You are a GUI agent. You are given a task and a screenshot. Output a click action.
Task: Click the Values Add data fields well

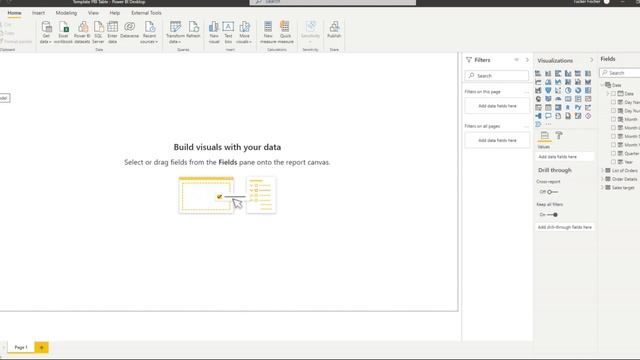click(565, 157)
